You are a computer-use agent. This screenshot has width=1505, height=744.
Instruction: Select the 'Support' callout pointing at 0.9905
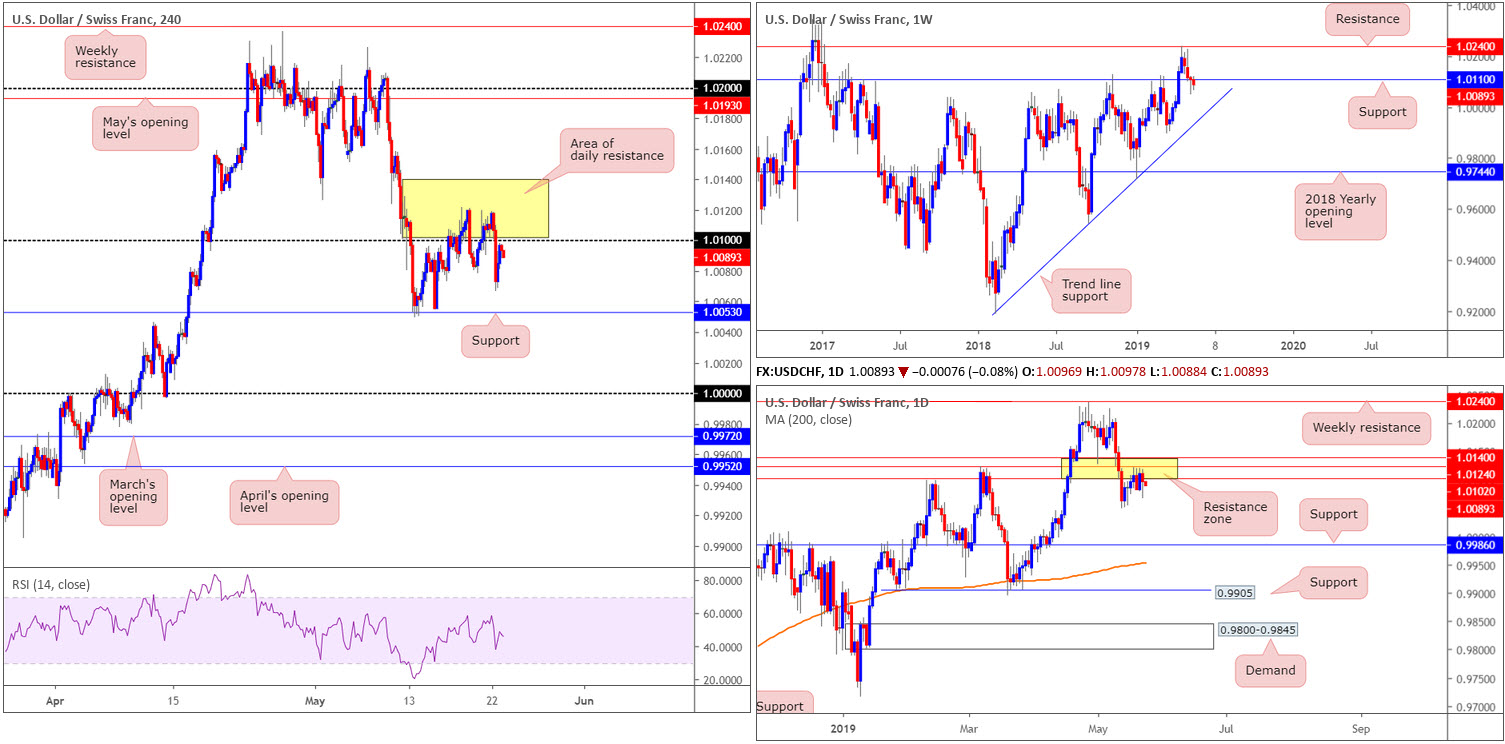pyautogui.click(x=1333, y=582)
